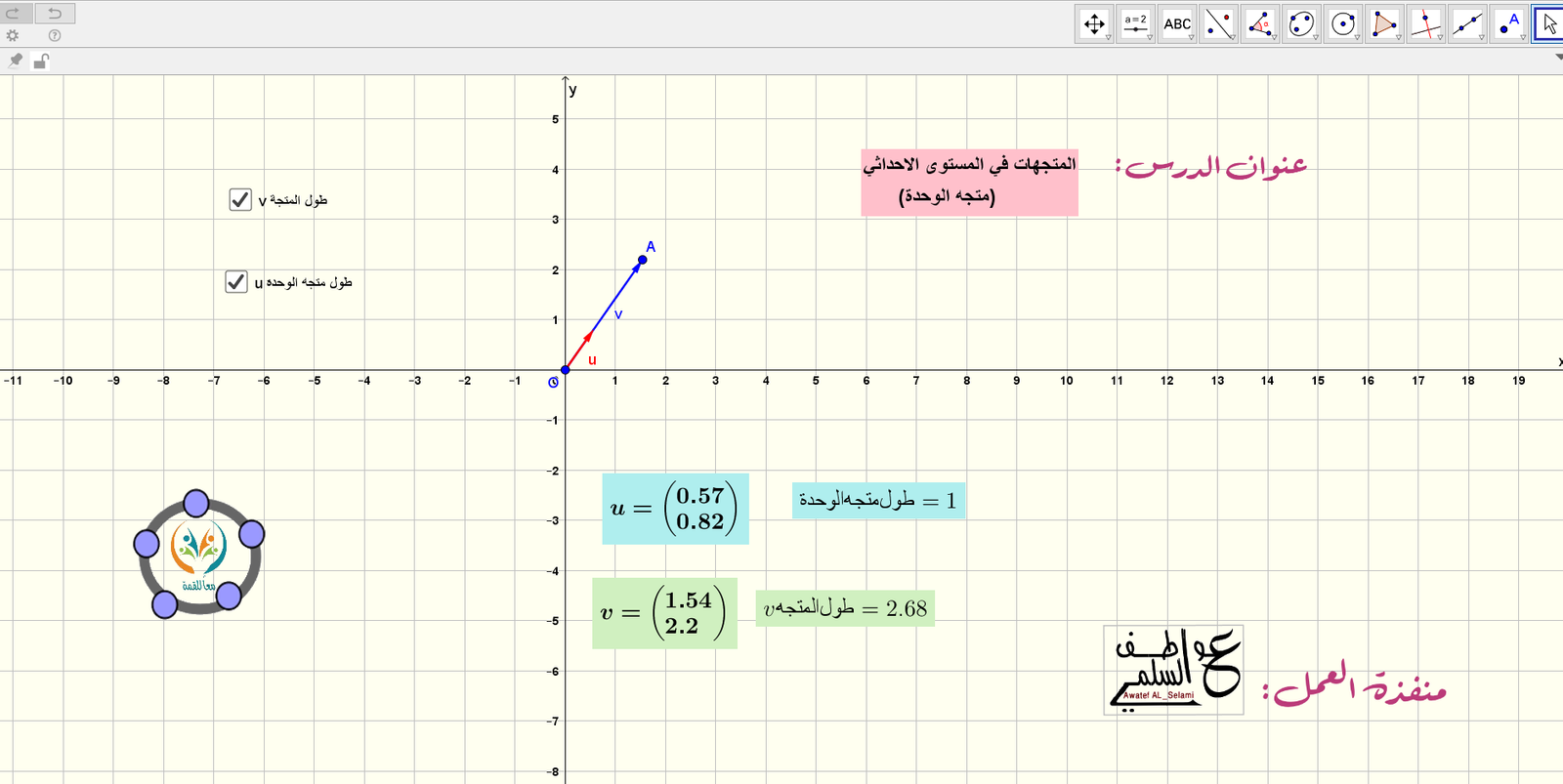The image size is (1563, 784).
Task: Collapse the style bar with right-edge triangle
Action: [1558, 57]
